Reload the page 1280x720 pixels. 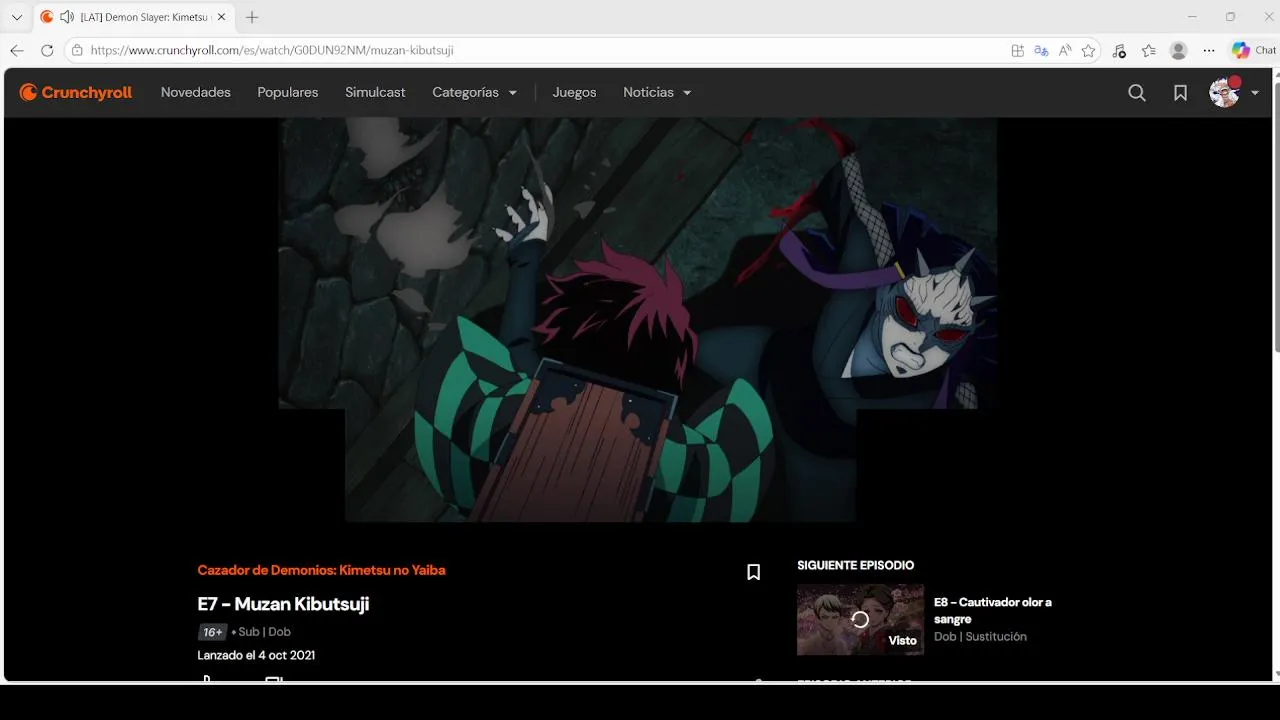point(47,50)
